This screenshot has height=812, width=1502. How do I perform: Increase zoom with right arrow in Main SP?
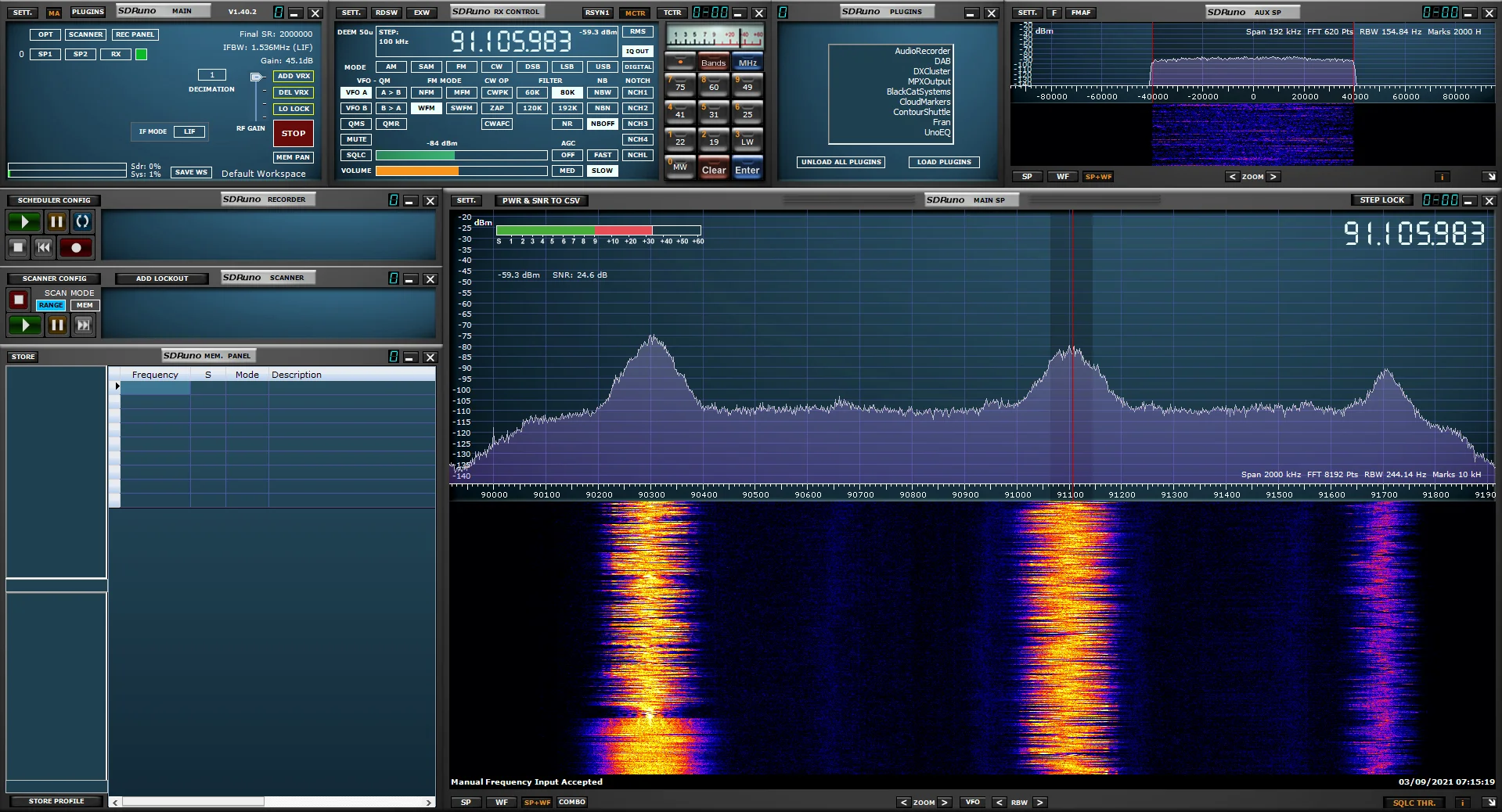click(x=944, y=803)
